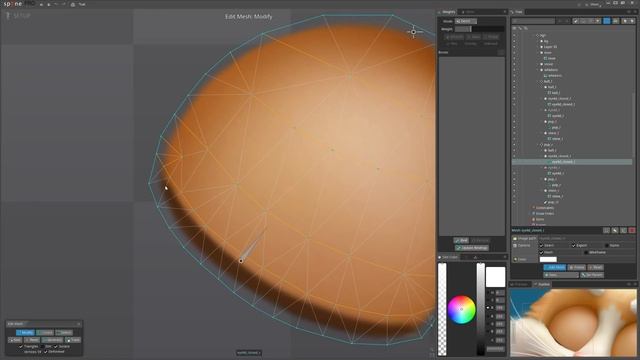Open the New... dropdown in mesh properties
640x360 pixels.
coord(561,275)
